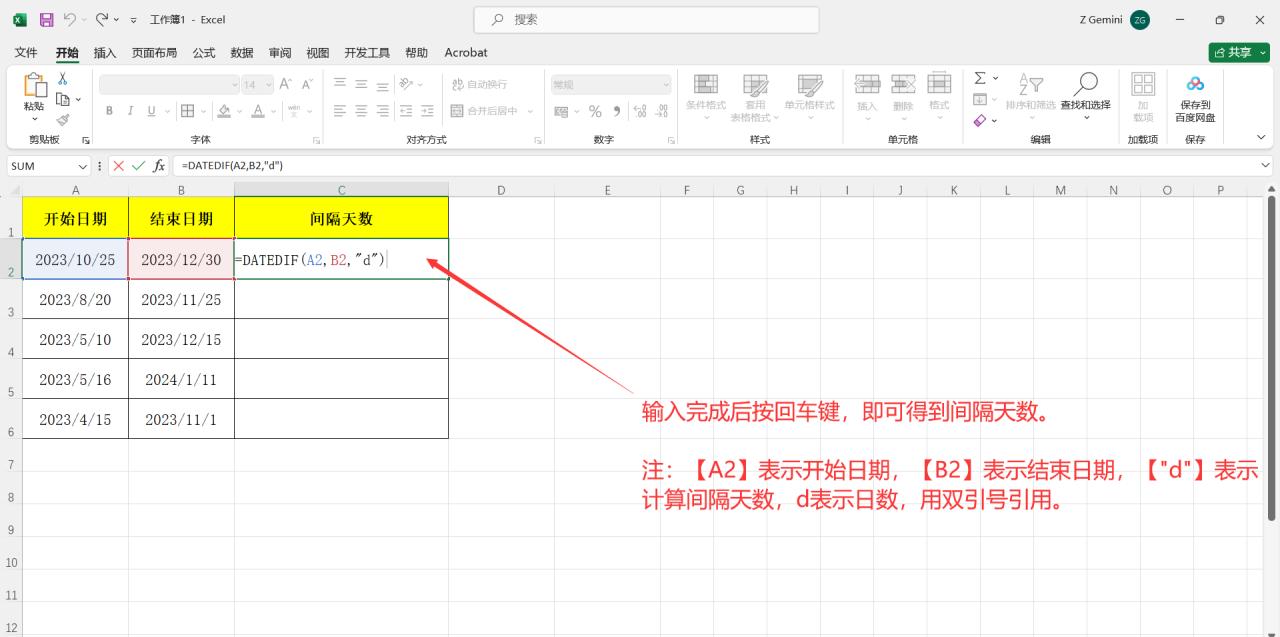Click the Insert Function fx icon
This screenshot has width=1280, height=637.
pos(159,166)
